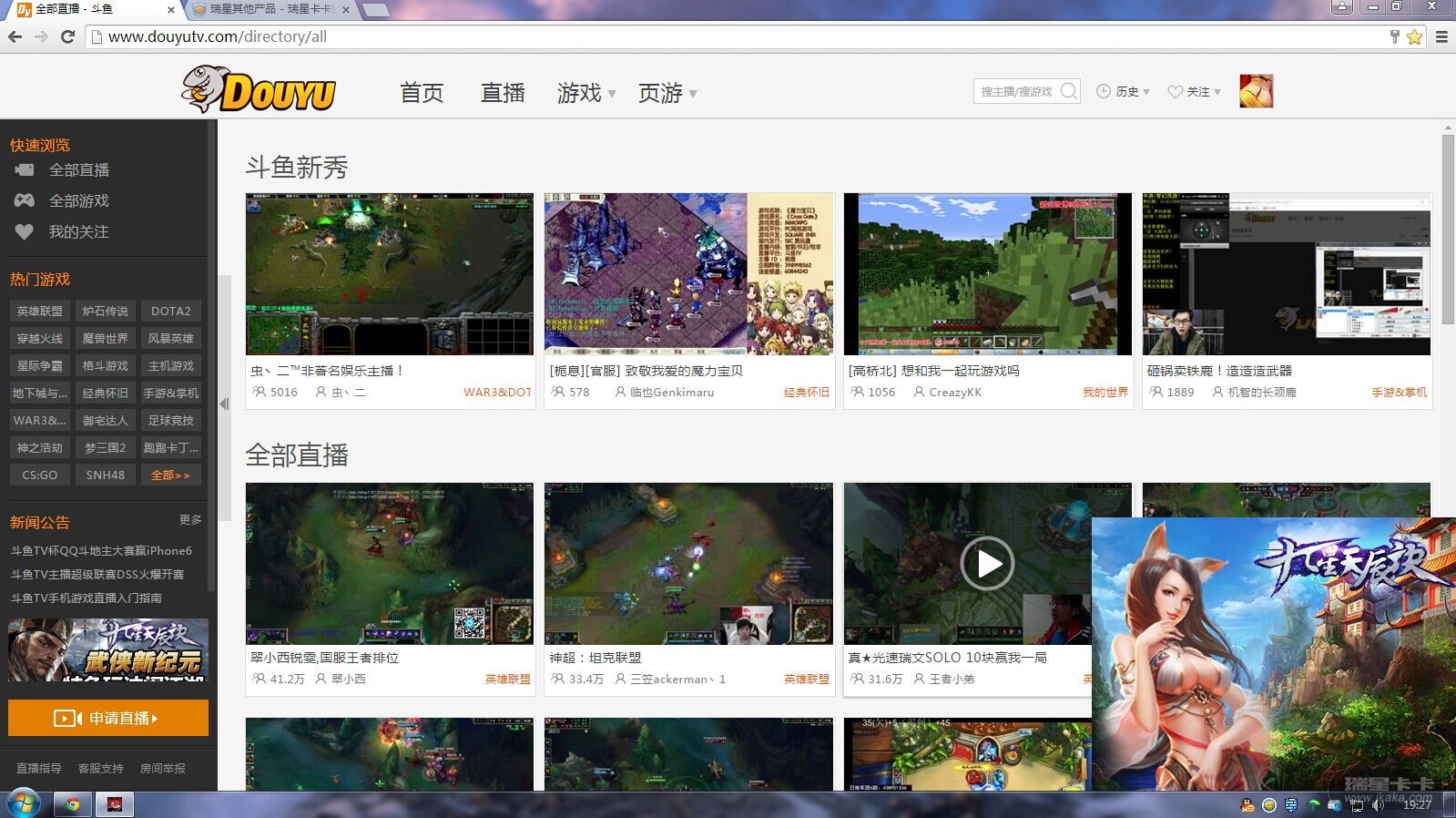Click the 搜主播/搜游戏 search field
This screenshot has height=818, width=1456.
click(x=1016, y=91)
